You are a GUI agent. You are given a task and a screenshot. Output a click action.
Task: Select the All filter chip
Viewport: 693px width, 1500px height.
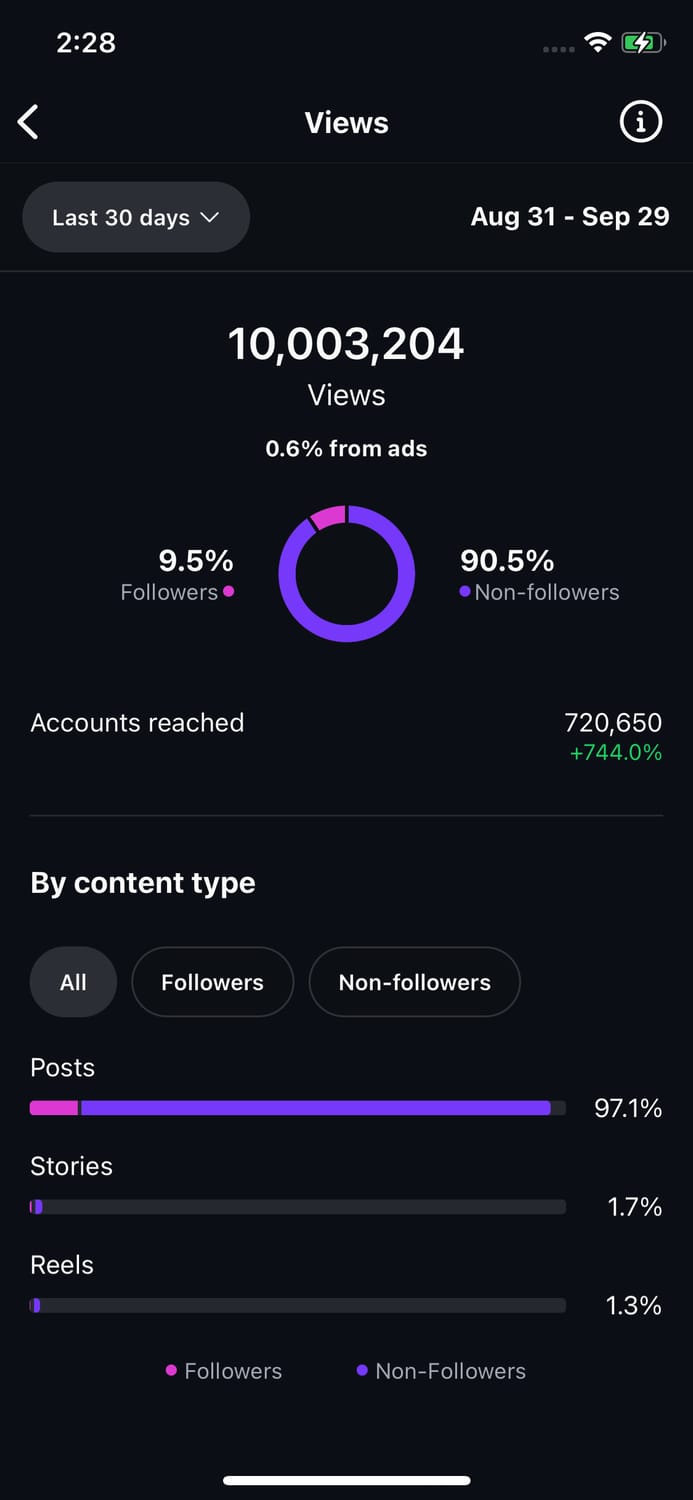pos(73,982)
